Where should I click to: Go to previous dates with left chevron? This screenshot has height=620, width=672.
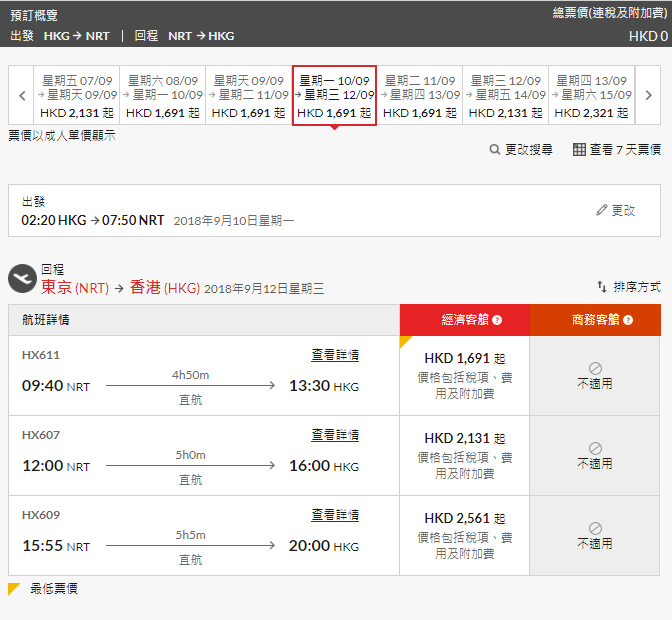coord(22,96)
